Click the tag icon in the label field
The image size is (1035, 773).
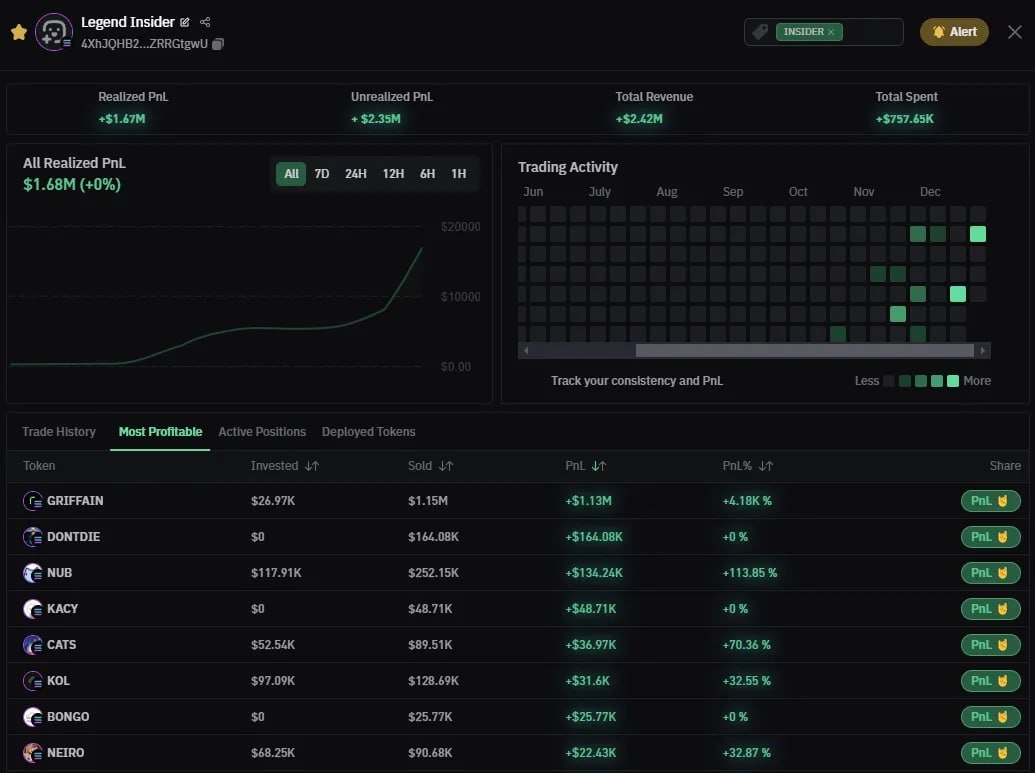758,31
